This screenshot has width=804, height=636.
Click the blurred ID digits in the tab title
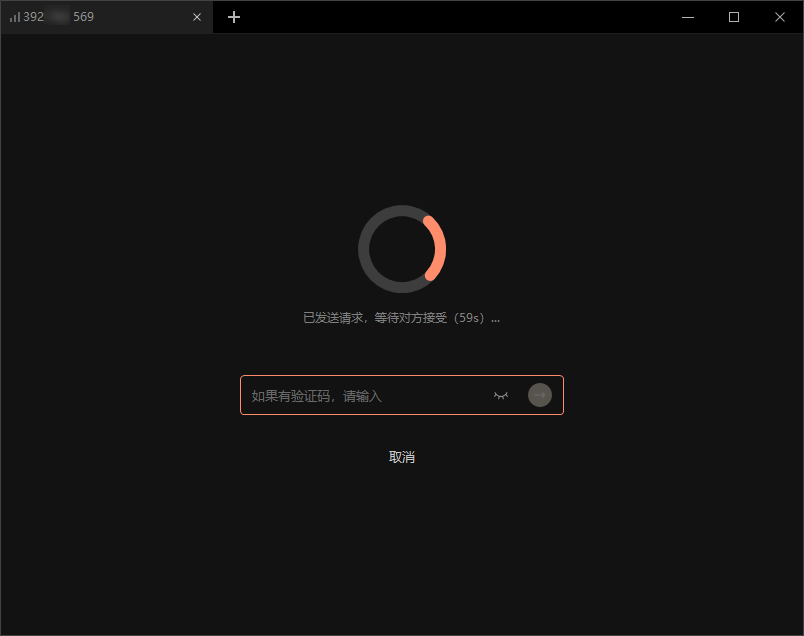click(58, 17)
